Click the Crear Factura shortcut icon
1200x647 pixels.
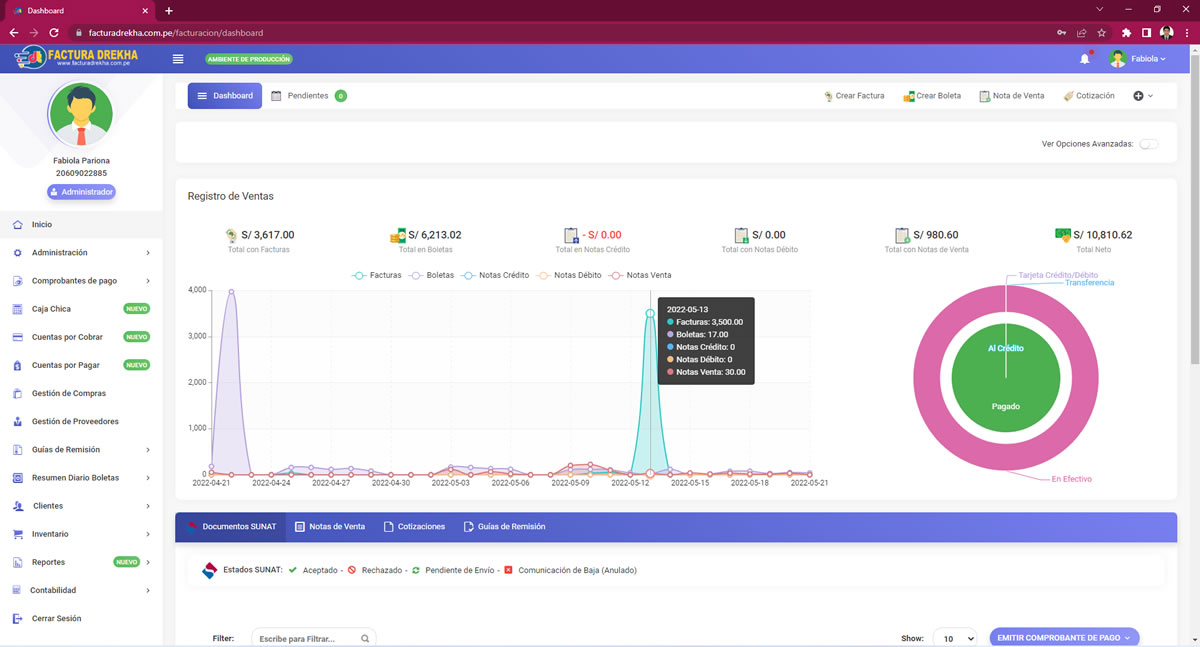828,96
